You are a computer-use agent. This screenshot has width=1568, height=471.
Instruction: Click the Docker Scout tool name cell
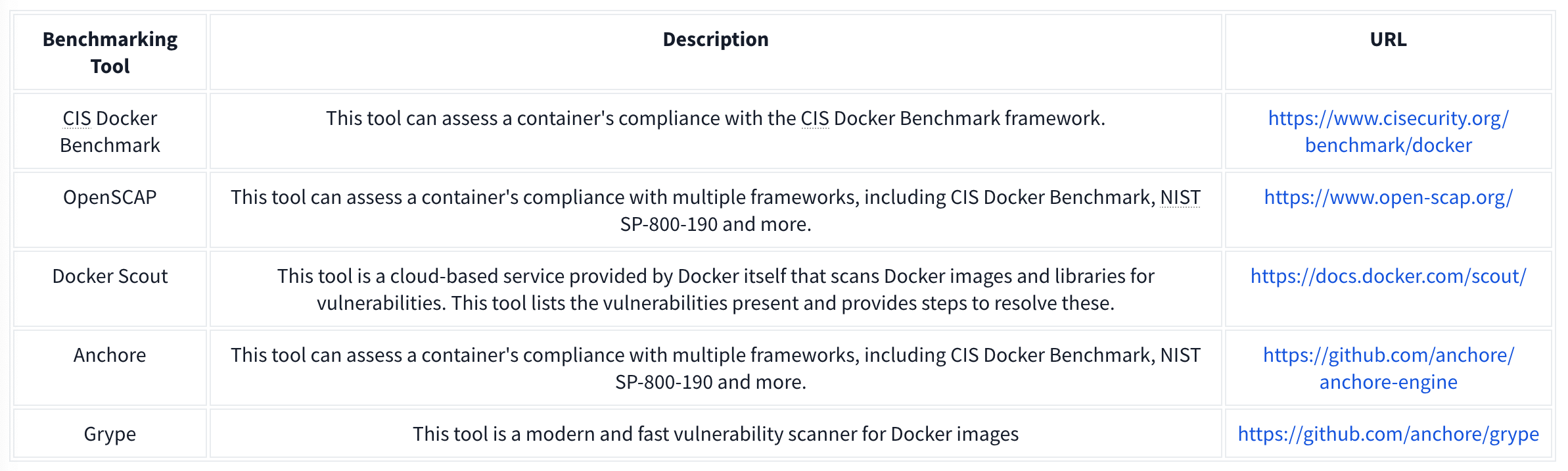pos(110,276)
